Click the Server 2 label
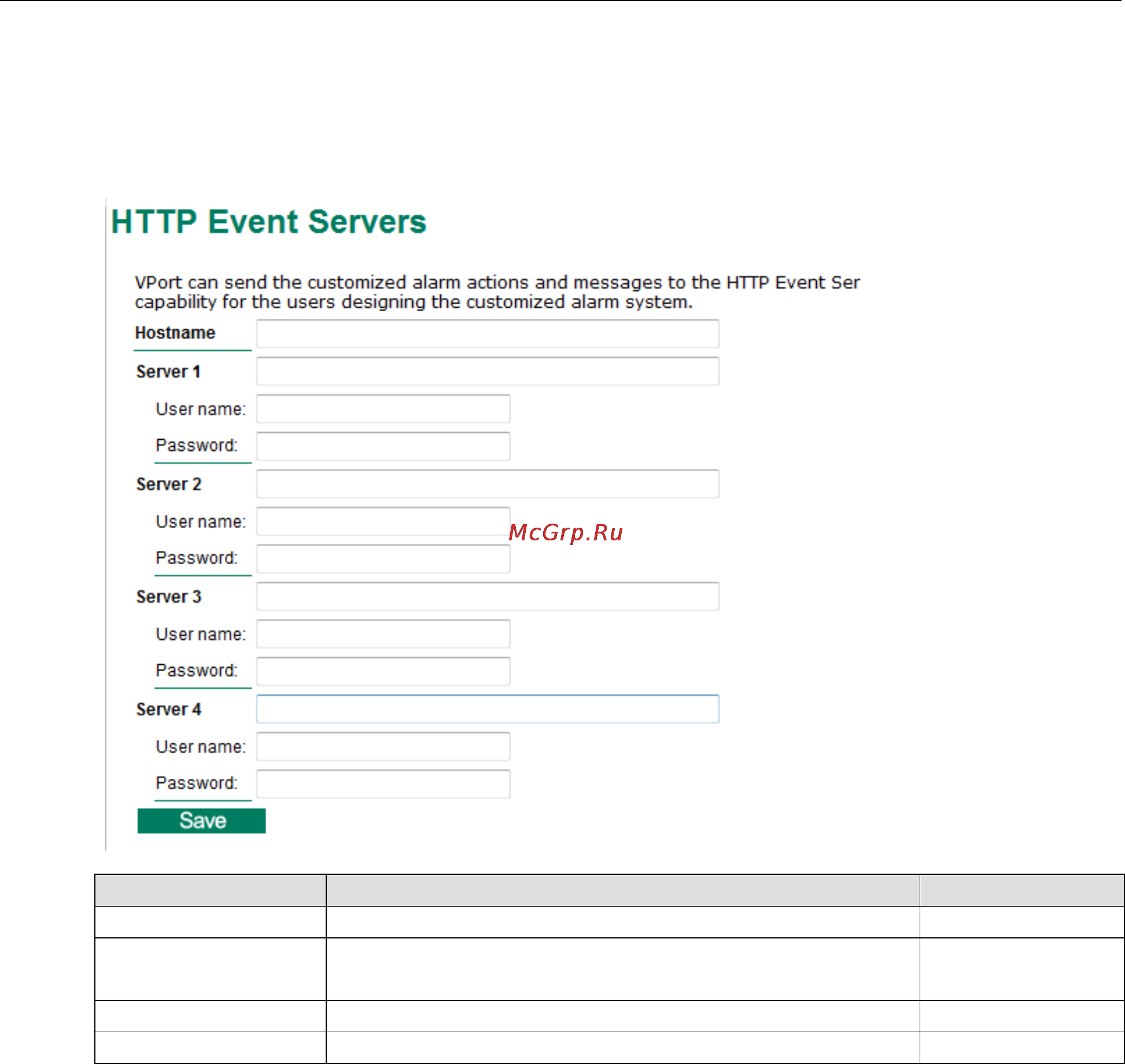Screen dimensions: 1125x1064 [168, 484]
